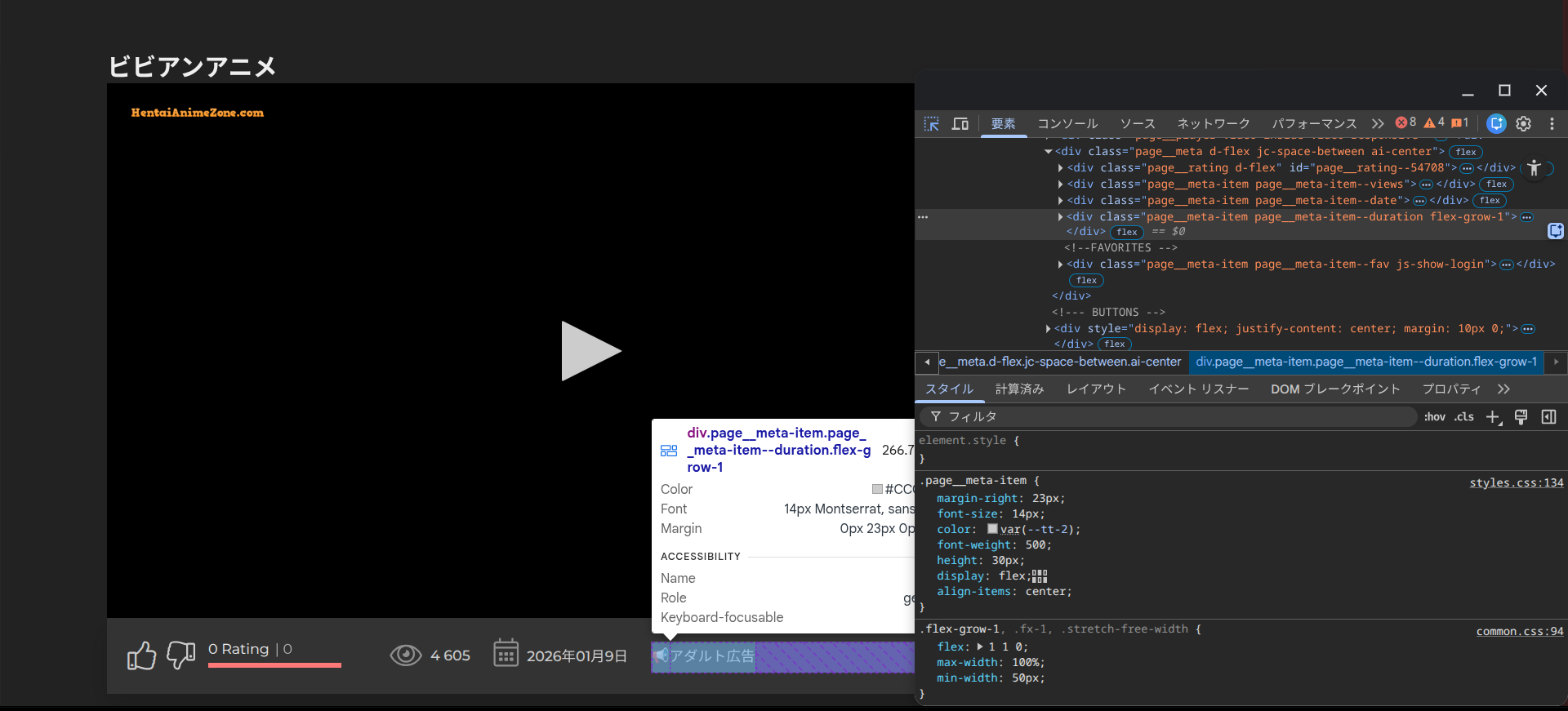The width and height of the screenshot is (1568, 711).
Task: Click ellipsis button in page__rating row
Action: [1467, 168]
